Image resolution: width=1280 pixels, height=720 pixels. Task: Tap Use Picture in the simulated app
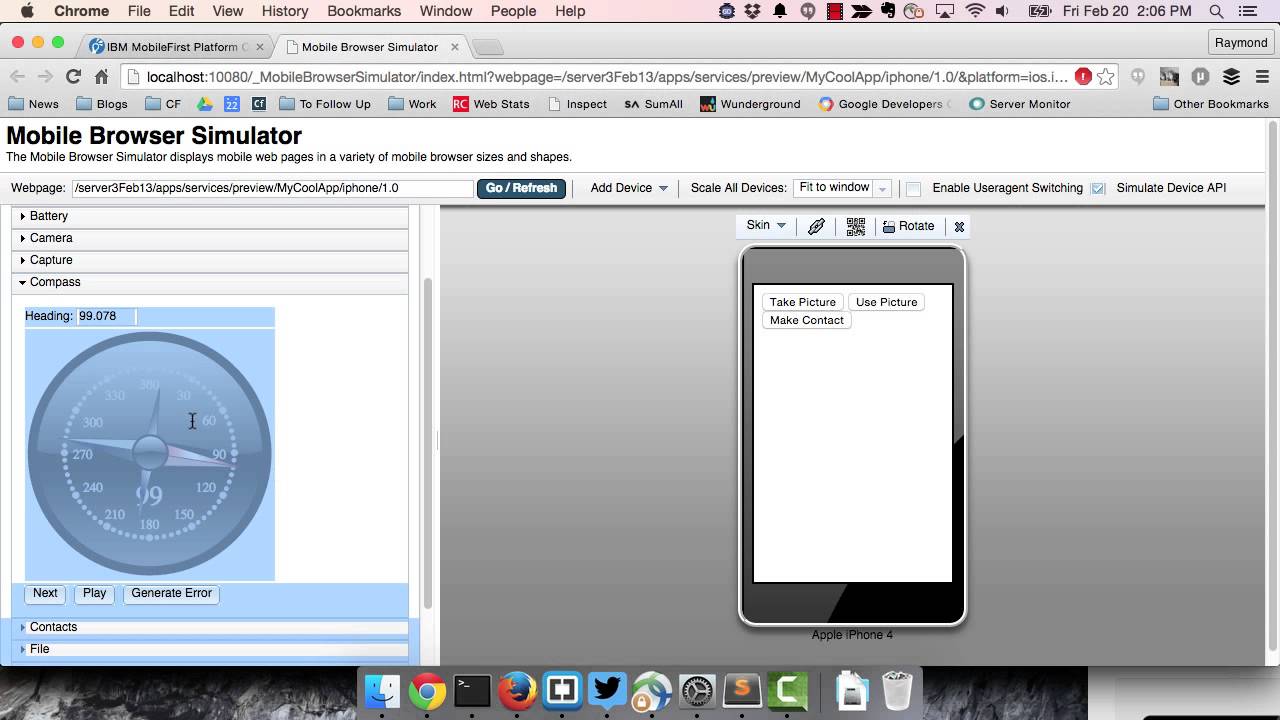pyautogui.click(x=886, y=302)
